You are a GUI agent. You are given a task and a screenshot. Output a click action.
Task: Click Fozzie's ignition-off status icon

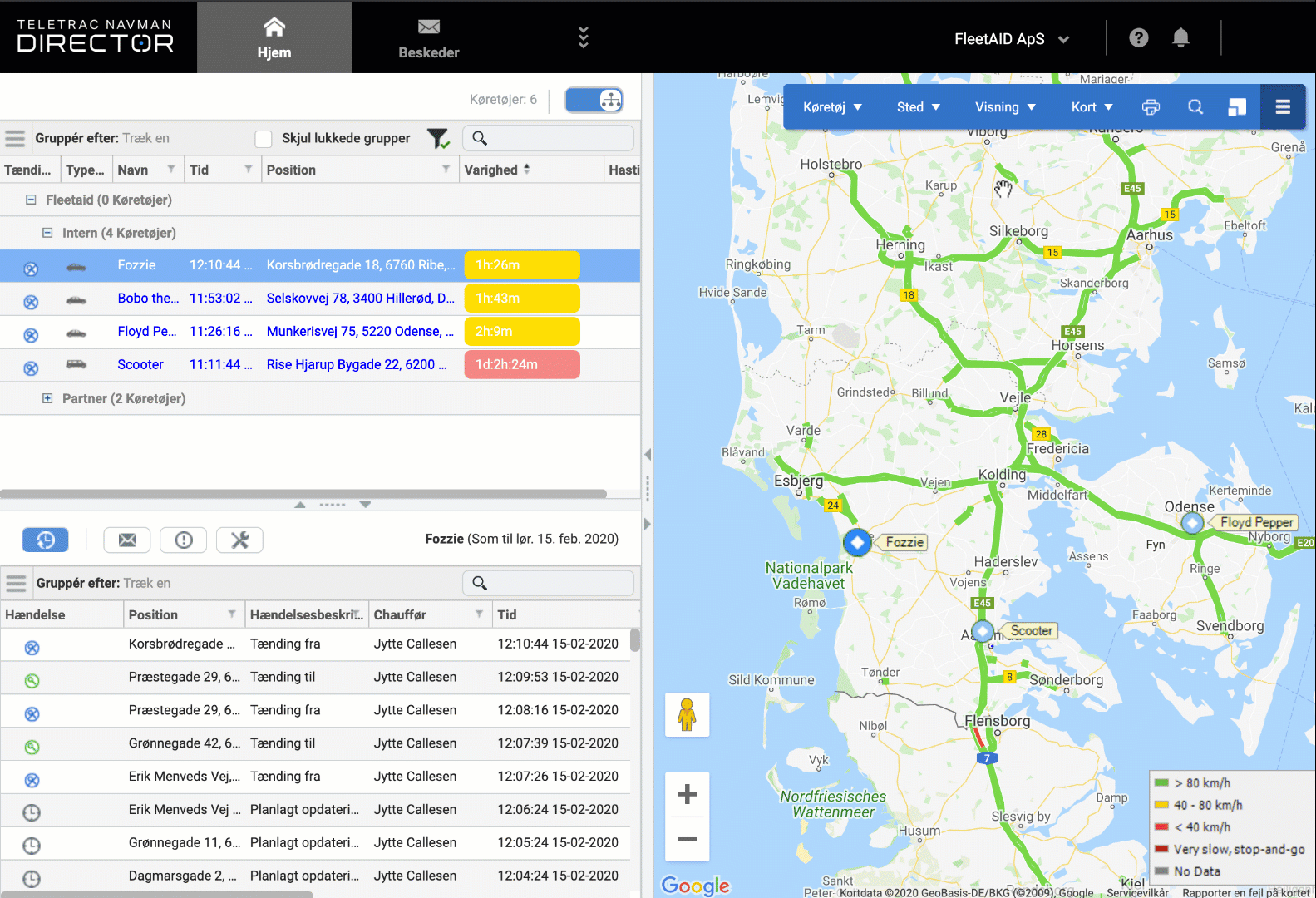31,269
